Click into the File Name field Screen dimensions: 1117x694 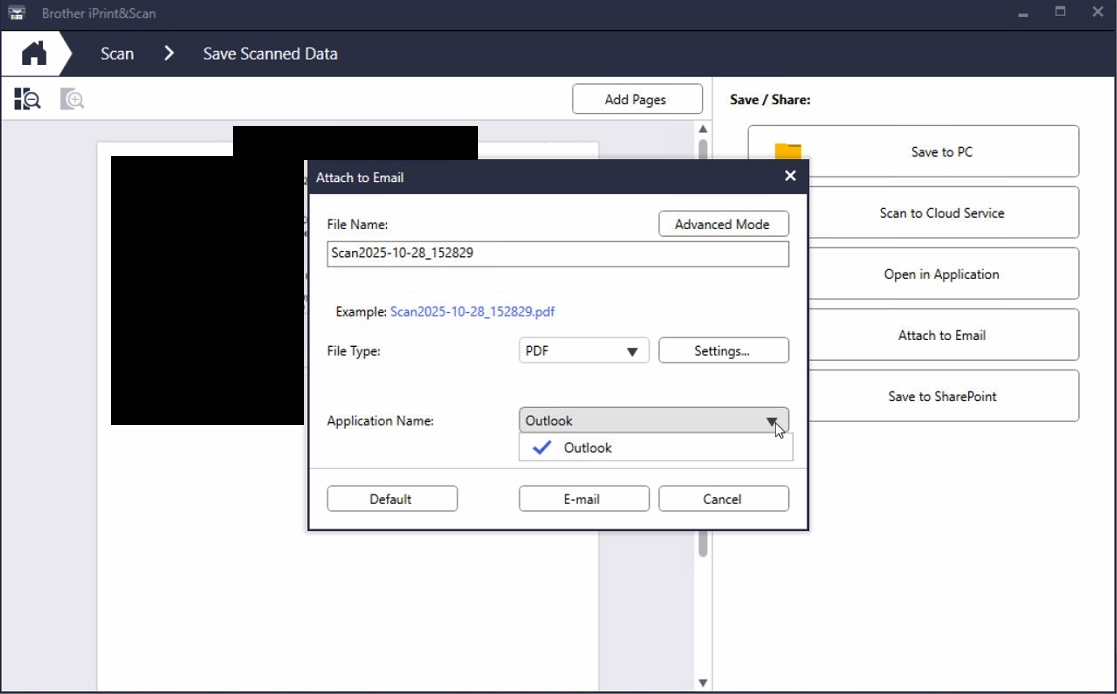click(x=557, y=254)
